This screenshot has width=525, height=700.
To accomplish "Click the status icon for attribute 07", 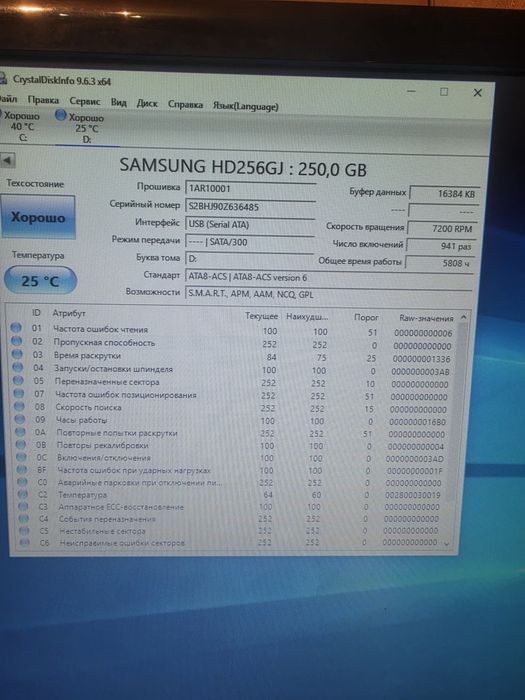I will point(19,393).
